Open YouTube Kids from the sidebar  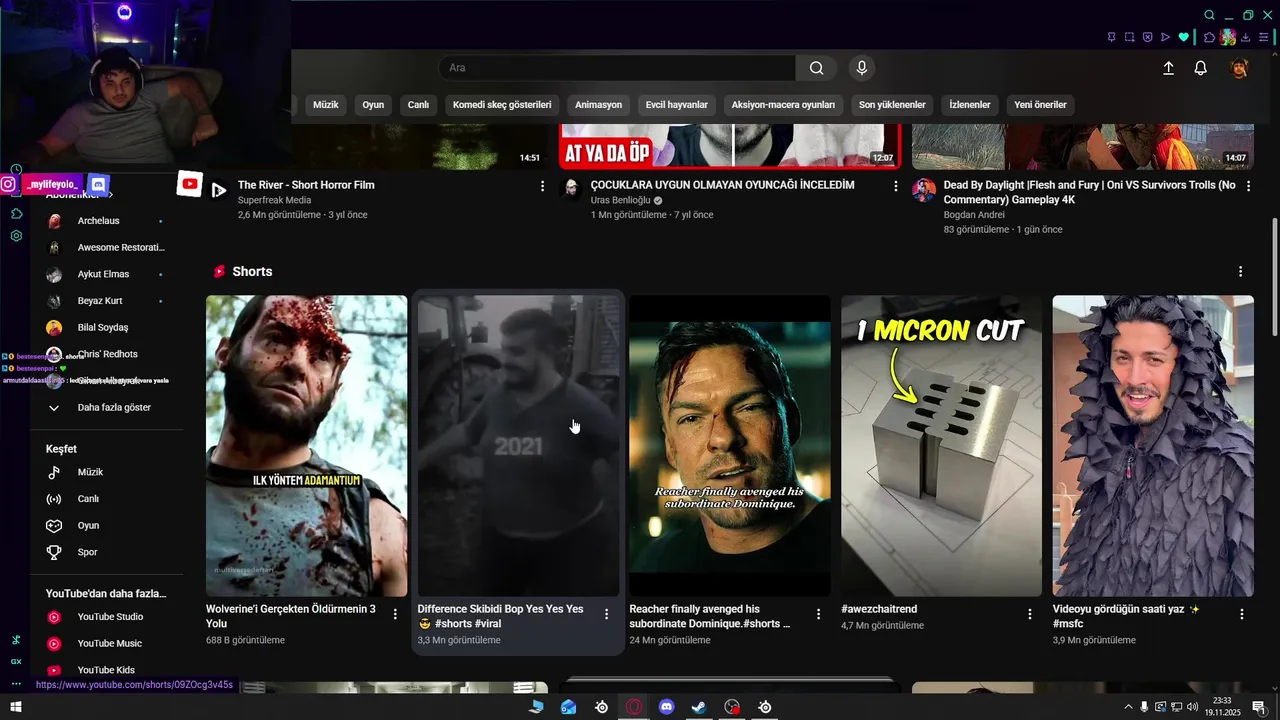(x=108, y=670)
